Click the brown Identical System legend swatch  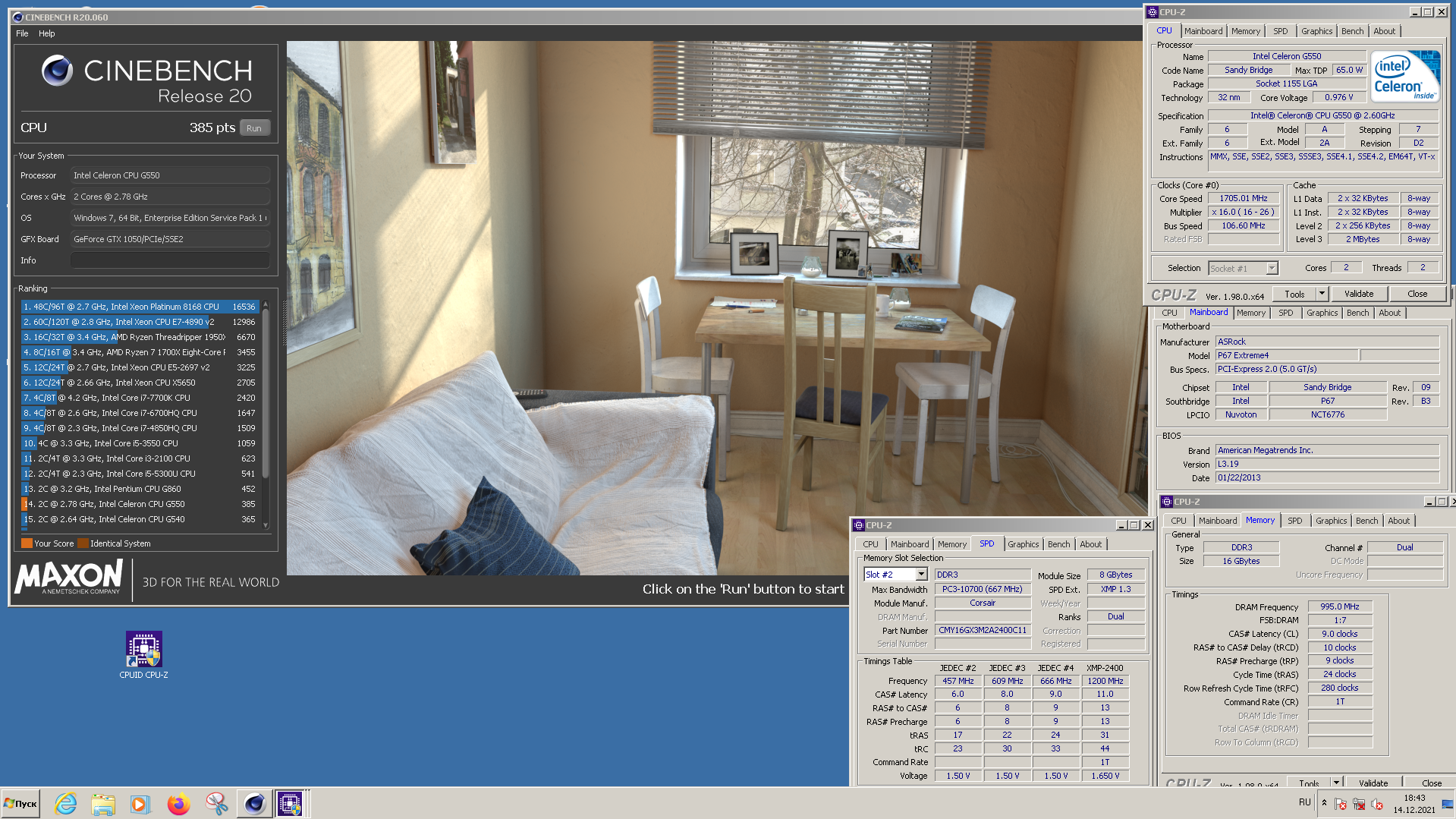[83, 543]
